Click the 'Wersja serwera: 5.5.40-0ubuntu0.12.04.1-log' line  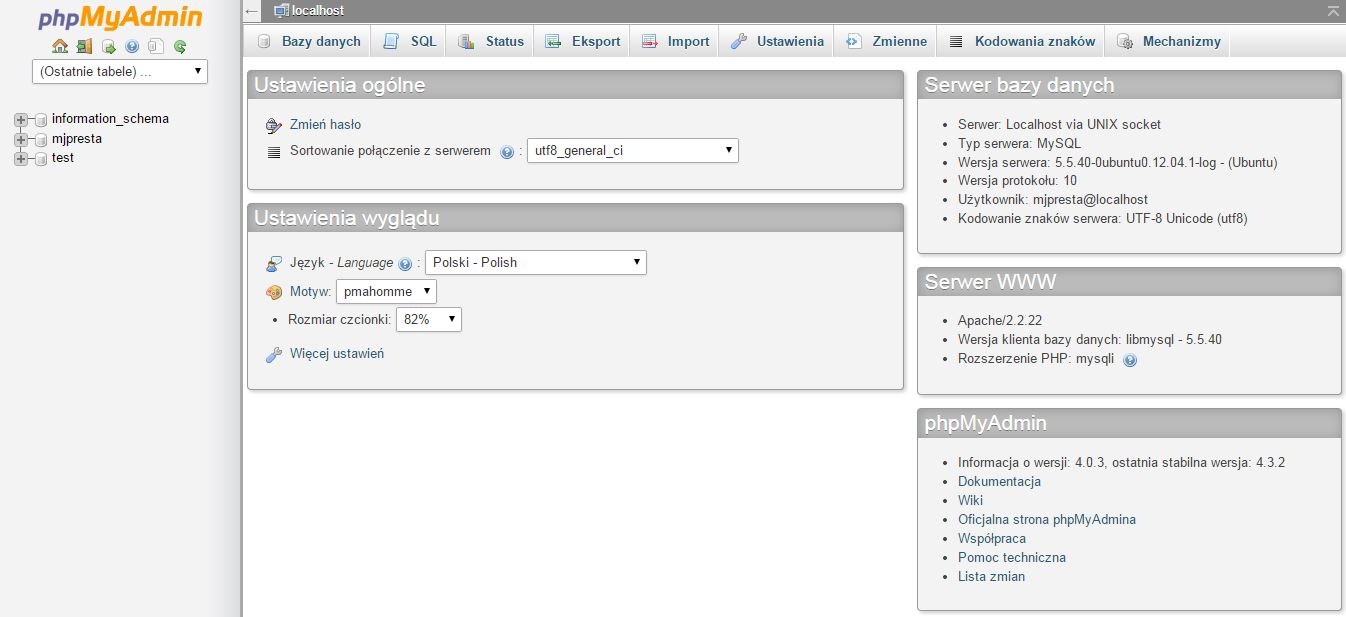coord(1118,162)
